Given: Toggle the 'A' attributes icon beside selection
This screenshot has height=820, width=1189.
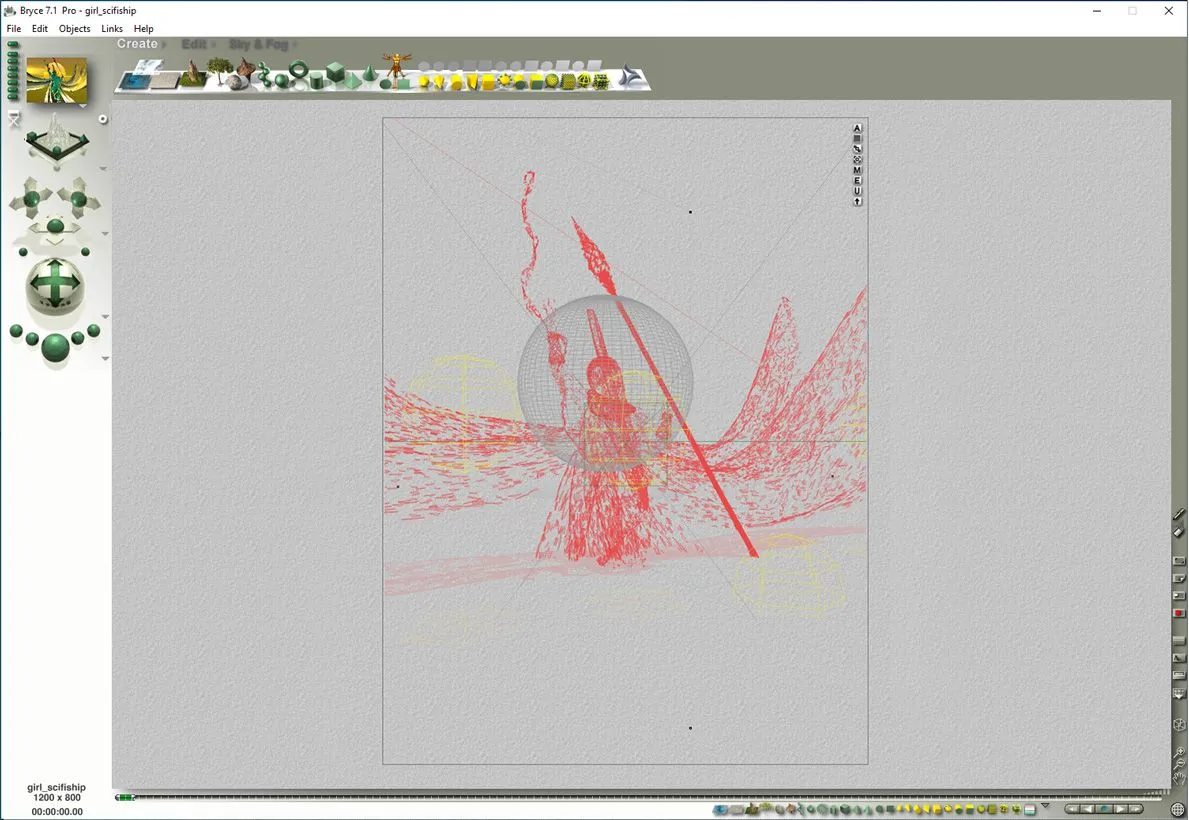Looking at the screenshot, I should [857, 128].
